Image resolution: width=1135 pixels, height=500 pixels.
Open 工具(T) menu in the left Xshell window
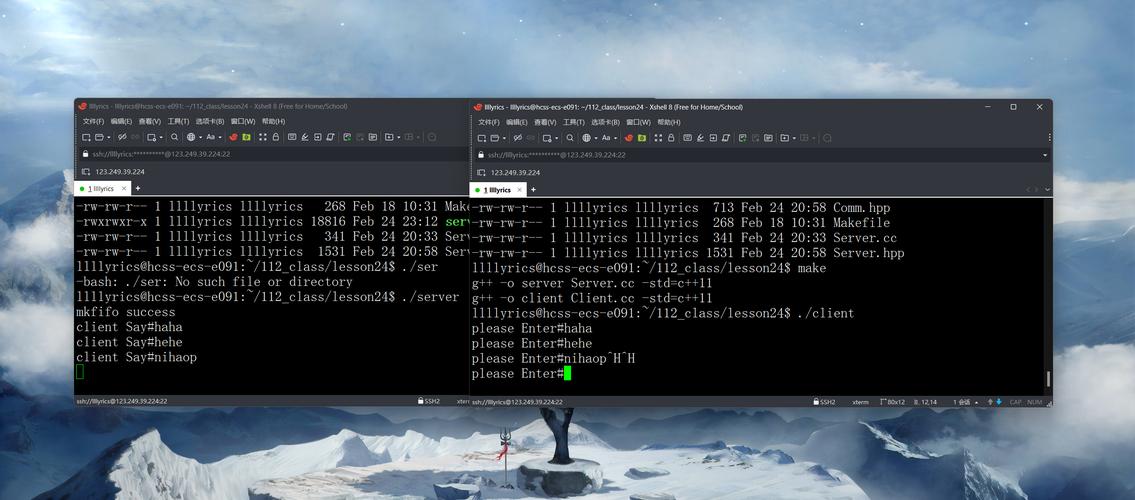pyautogui.click(x=178, y=122)
